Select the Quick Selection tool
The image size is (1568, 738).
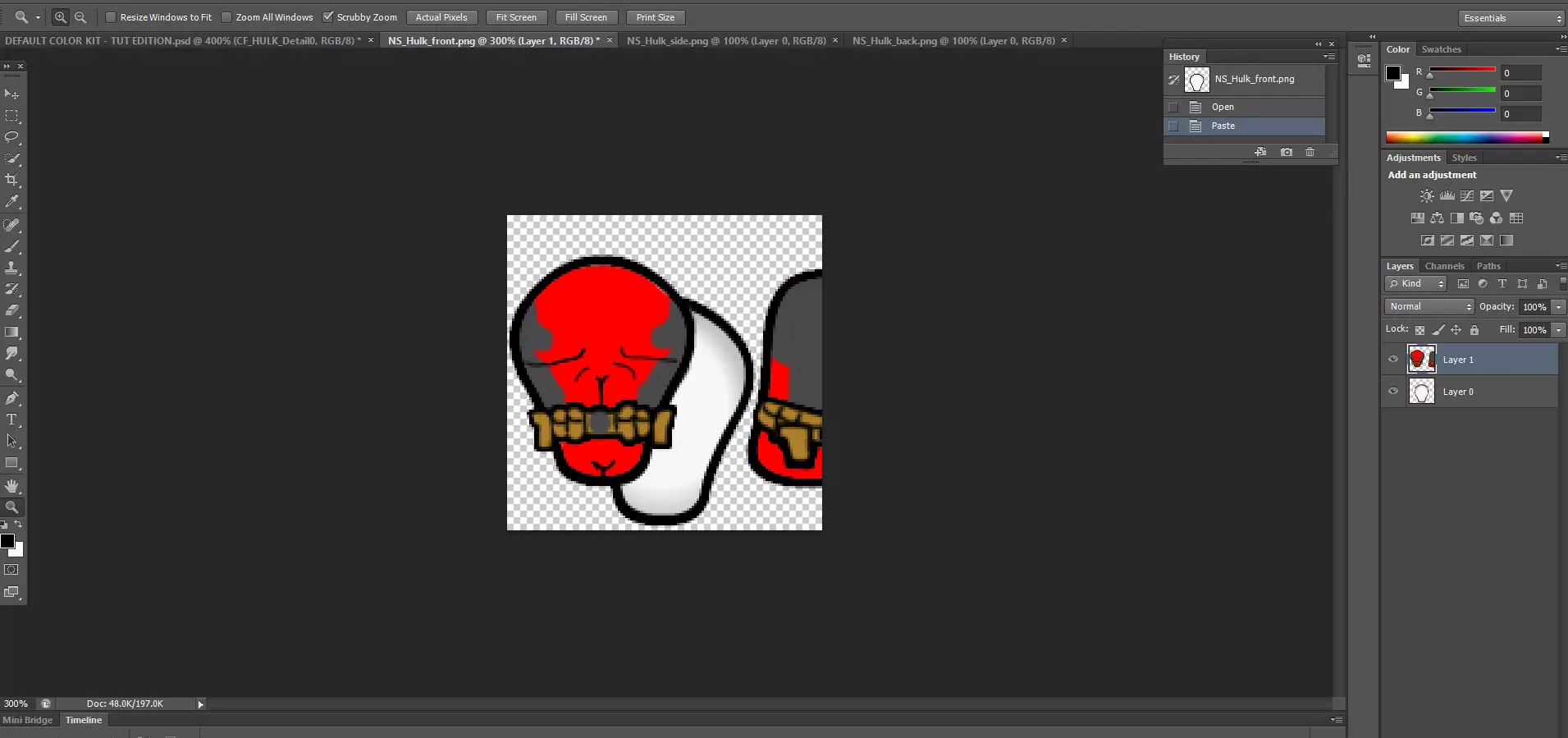[x=11, y=158]
